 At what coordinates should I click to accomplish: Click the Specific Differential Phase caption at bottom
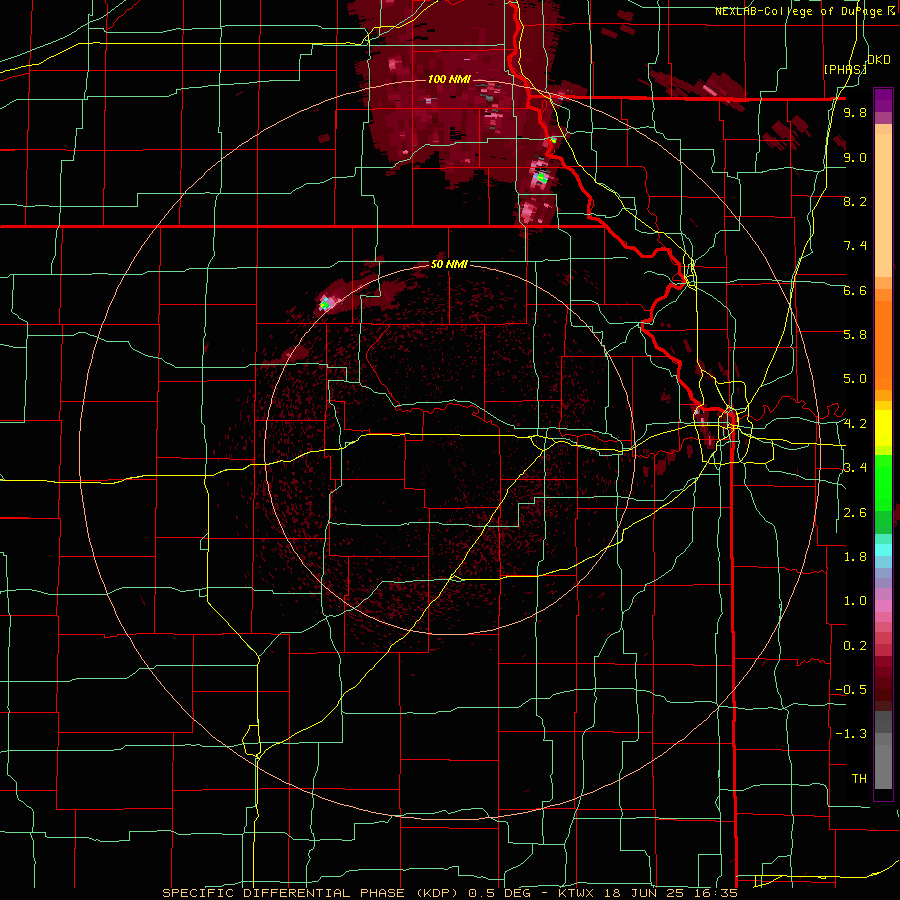(449, 893)
